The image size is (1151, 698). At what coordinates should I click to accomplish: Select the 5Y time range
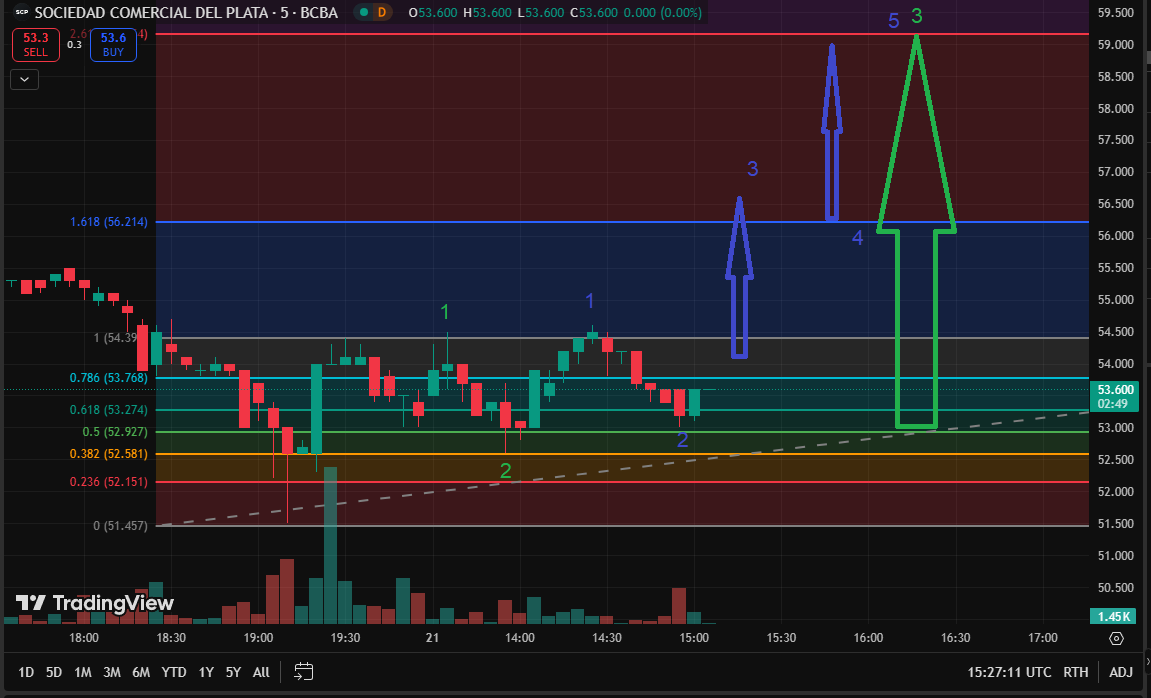(x=233, y=672)
